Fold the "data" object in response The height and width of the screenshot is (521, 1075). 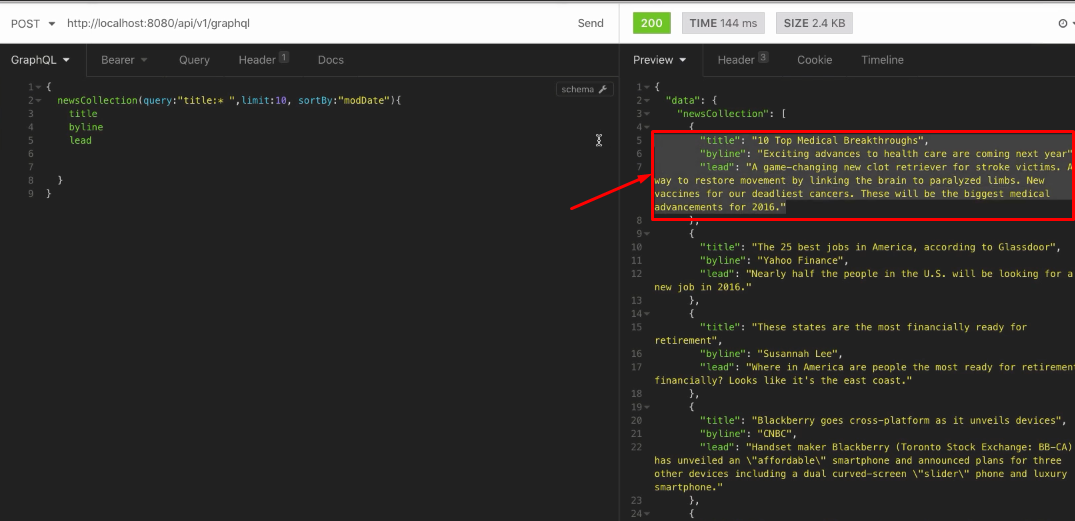646,101
